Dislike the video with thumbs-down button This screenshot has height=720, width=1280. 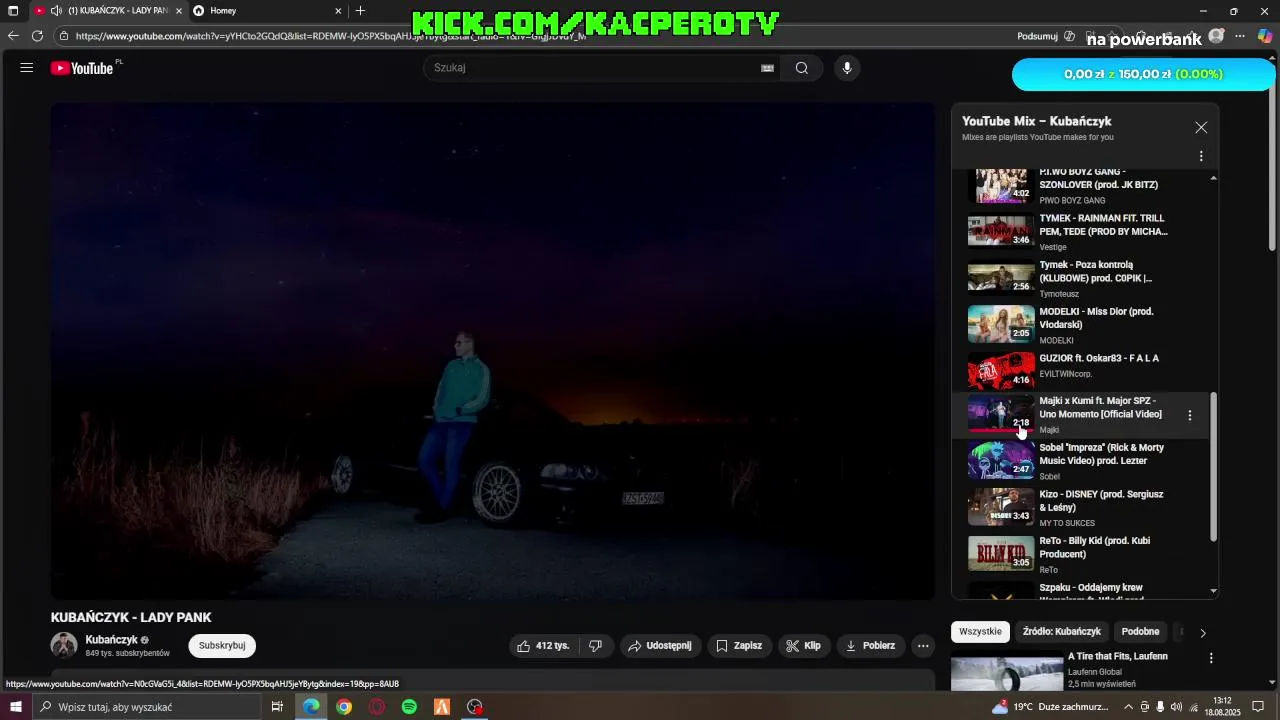[595, 646]
